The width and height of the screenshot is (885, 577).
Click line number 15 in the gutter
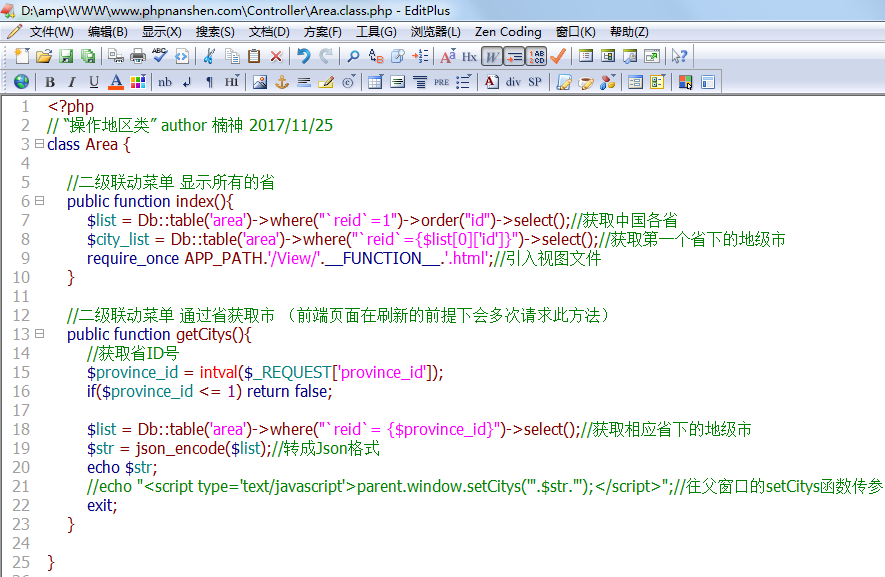(21, 373)
